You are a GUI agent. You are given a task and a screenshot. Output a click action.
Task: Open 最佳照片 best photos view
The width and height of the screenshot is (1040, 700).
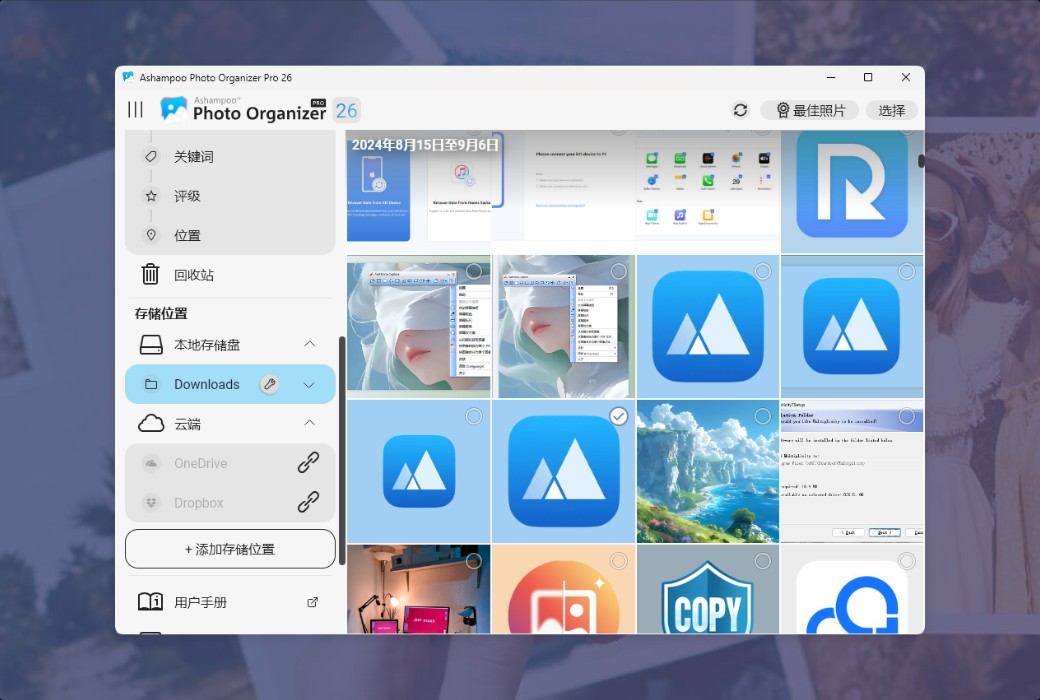(x=808, y=110)
